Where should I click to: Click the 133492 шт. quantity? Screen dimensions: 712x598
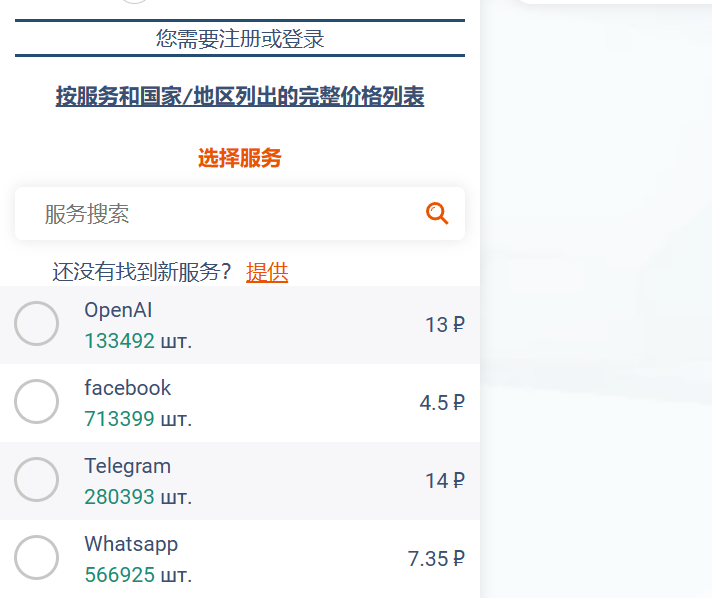point(138,341)
